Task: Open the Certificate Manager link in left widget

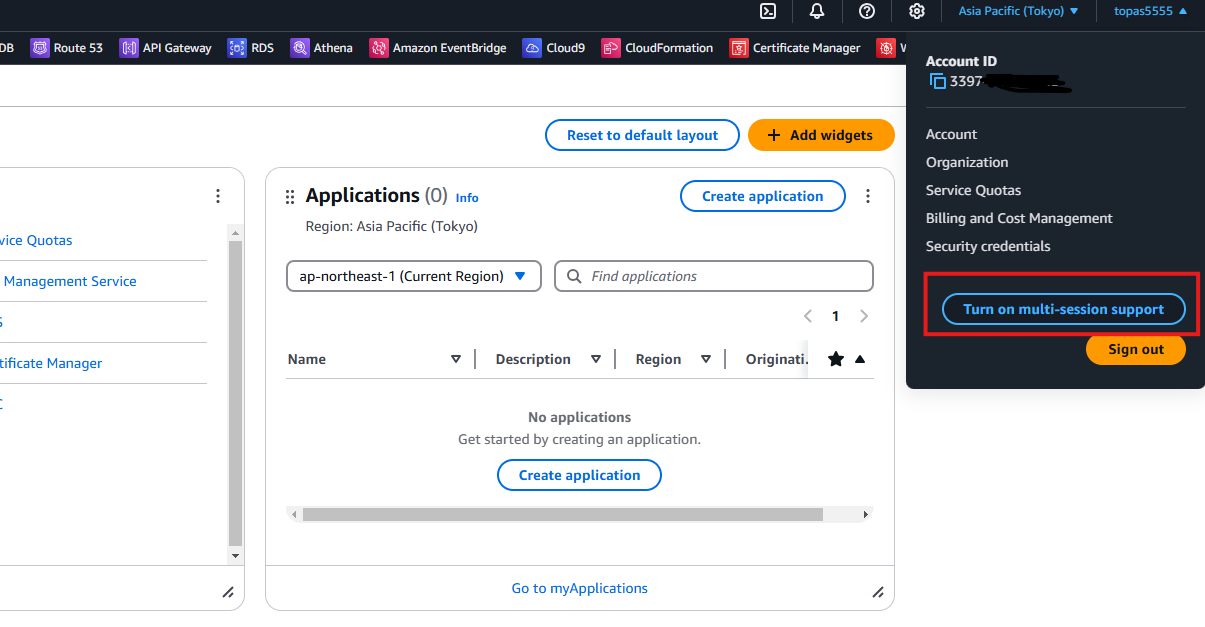Action: [51, 363]
